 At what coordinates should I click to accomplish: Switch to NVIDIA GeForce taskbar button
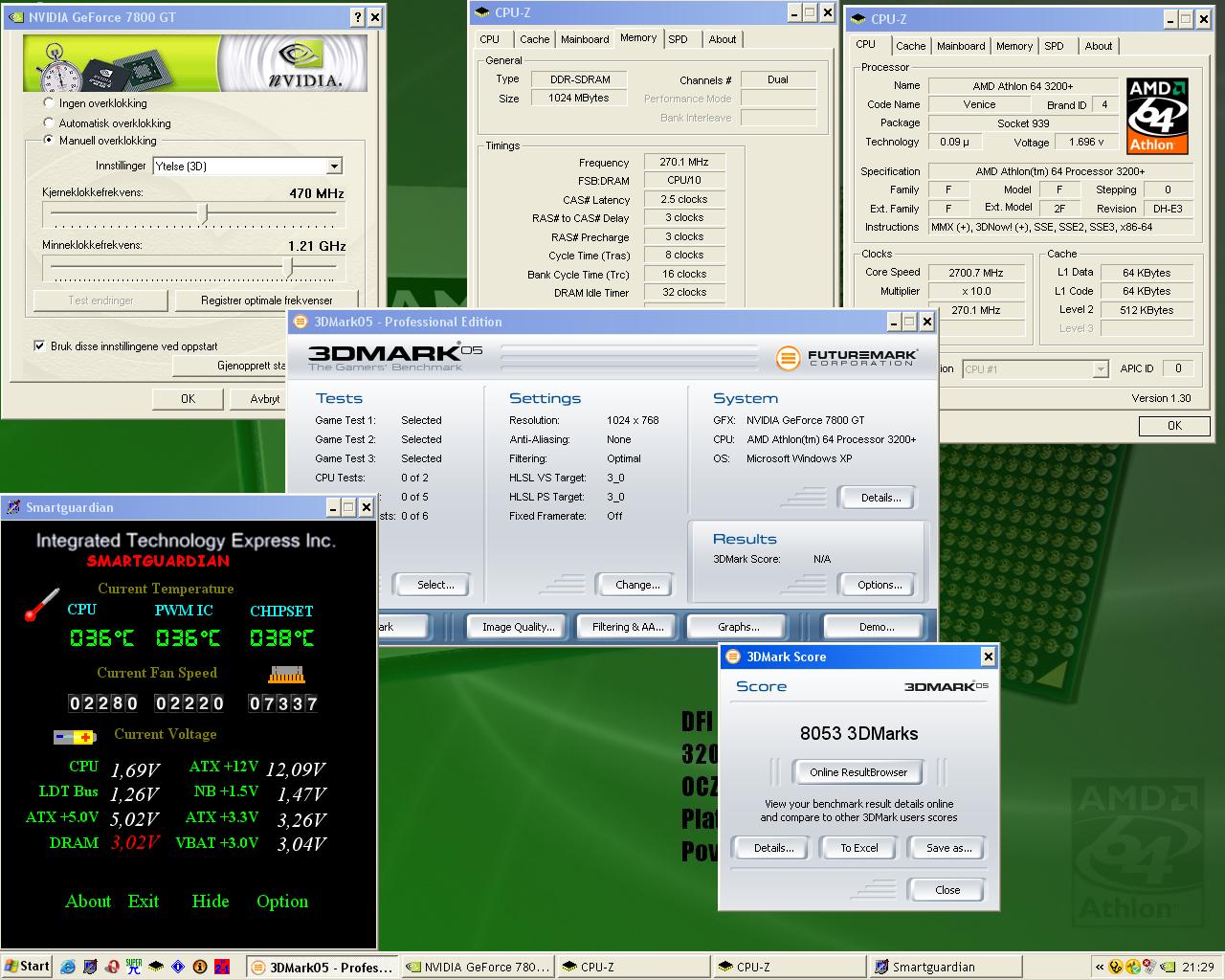pyautogui.click(x=477, y=967)
